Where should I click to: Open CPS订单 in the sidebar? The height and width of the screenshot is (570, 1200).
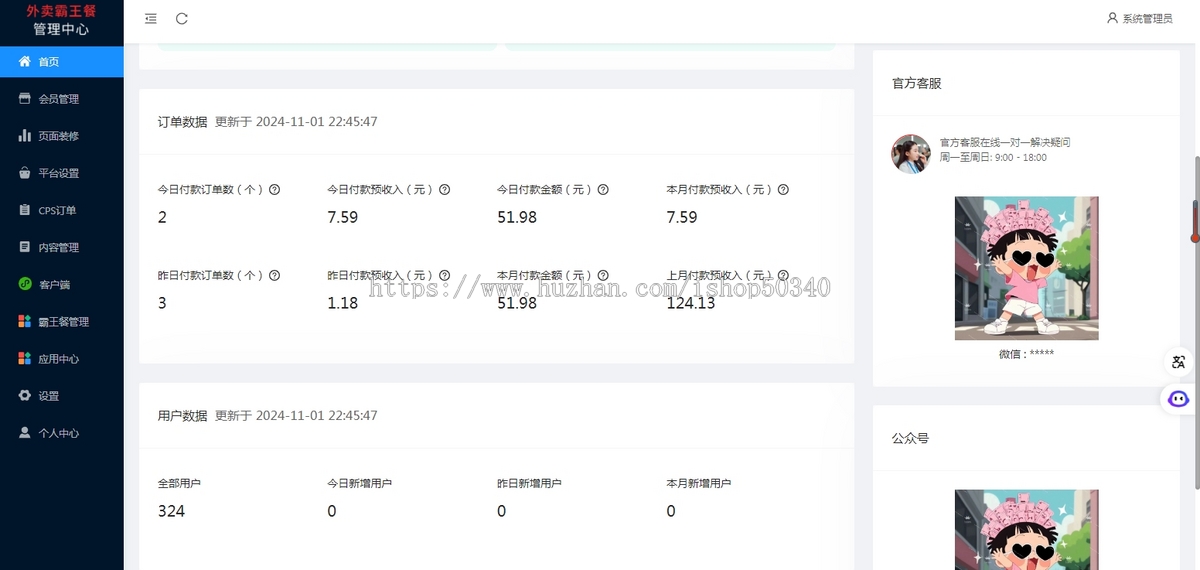62,210
